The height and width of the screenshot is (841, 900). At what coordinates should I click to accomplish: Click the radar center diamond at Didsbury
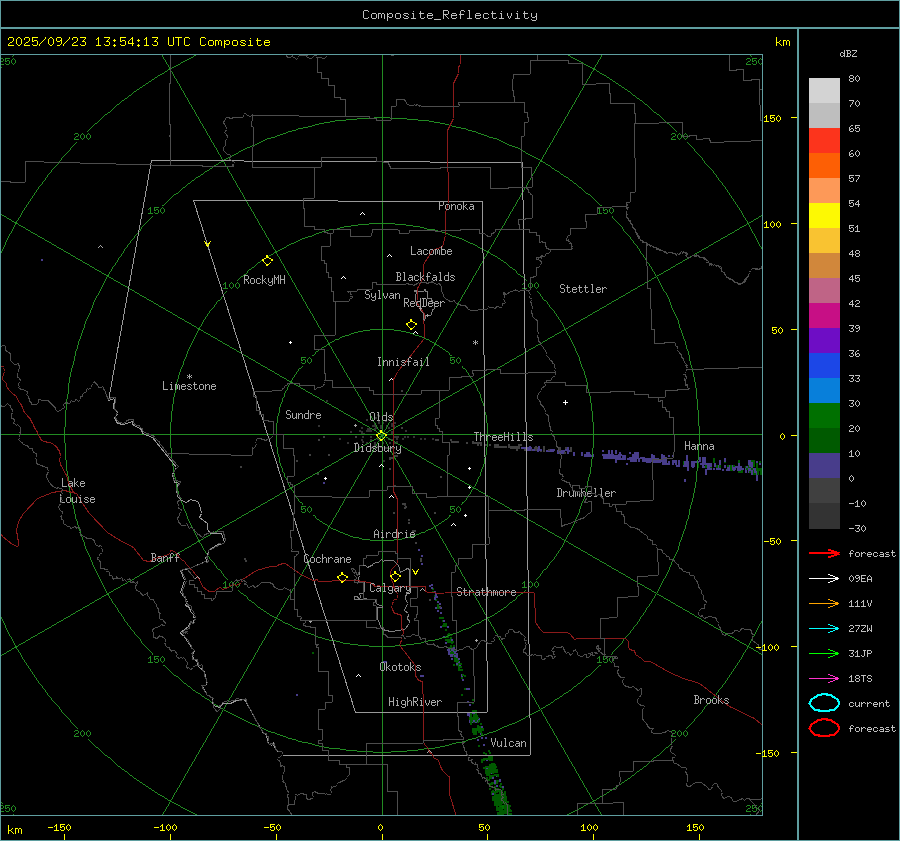[x=381, y=435]
